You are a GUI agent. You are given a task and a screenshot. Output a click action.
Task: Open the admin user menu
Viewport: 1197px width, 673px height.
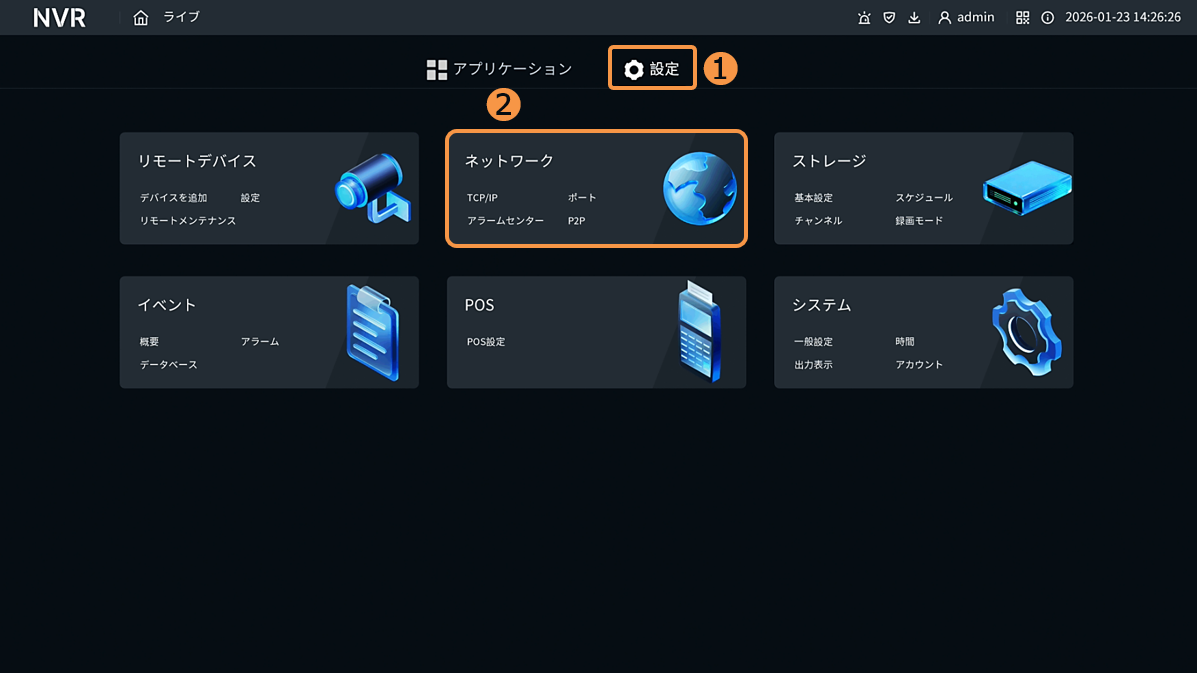pos(966,18)
